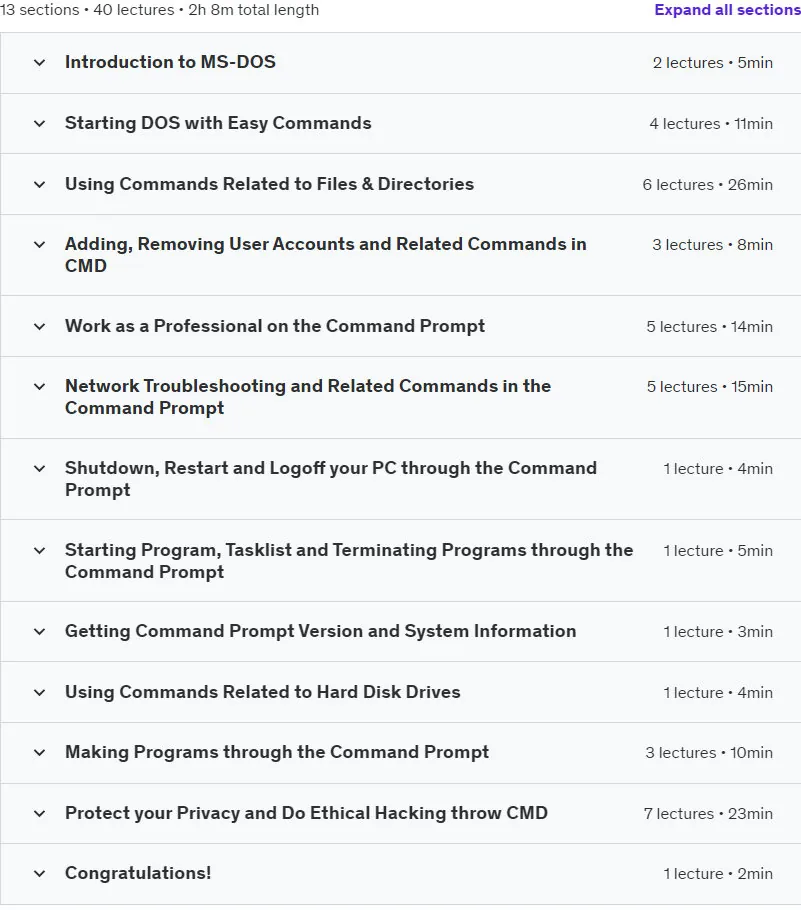Click the 7 lectures • 23min label

pyautogui.click(x=708, y=814)
